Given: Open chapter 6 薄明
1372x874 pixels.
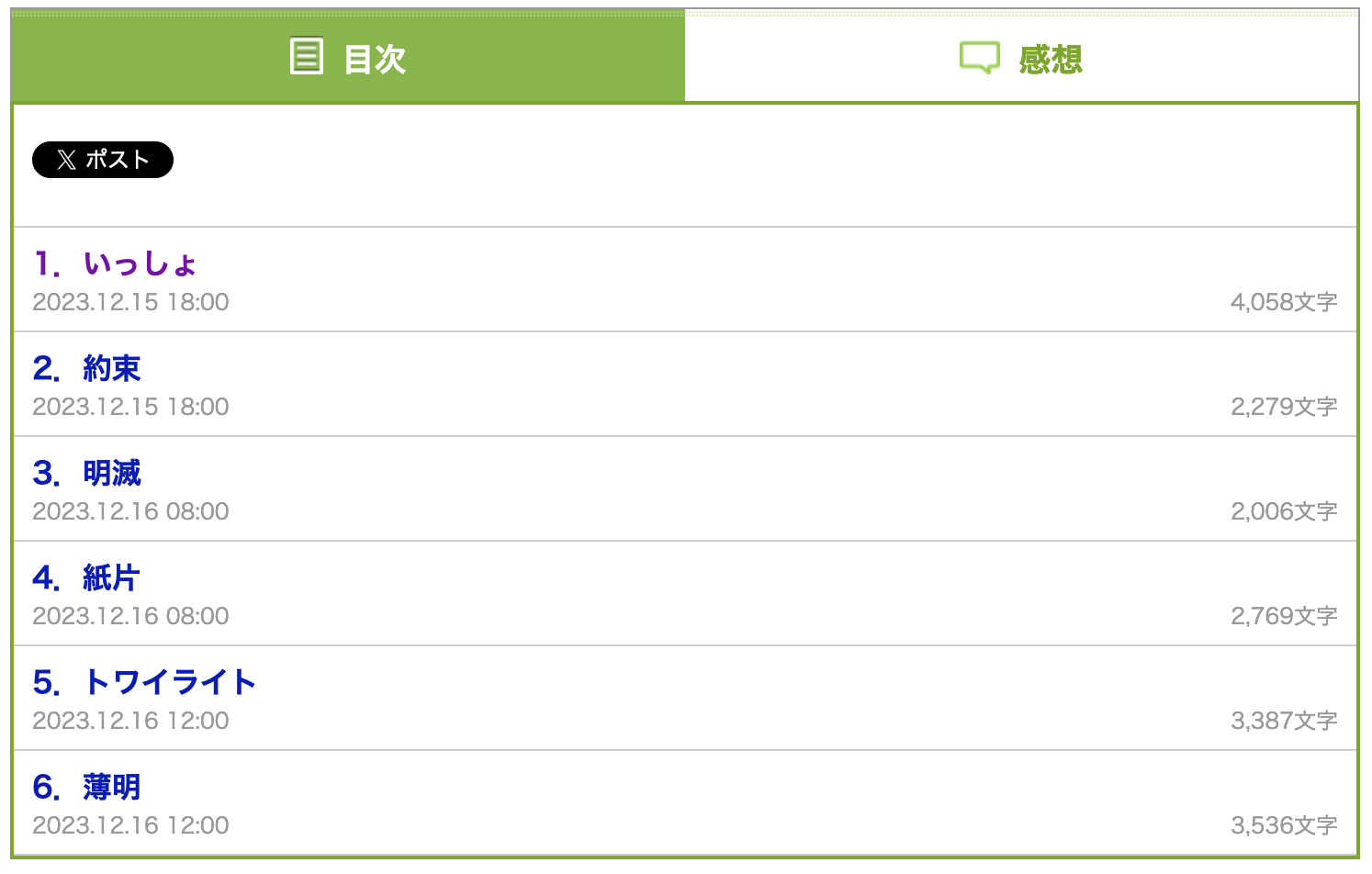Looking at the screenshot, I should [87, 787].
